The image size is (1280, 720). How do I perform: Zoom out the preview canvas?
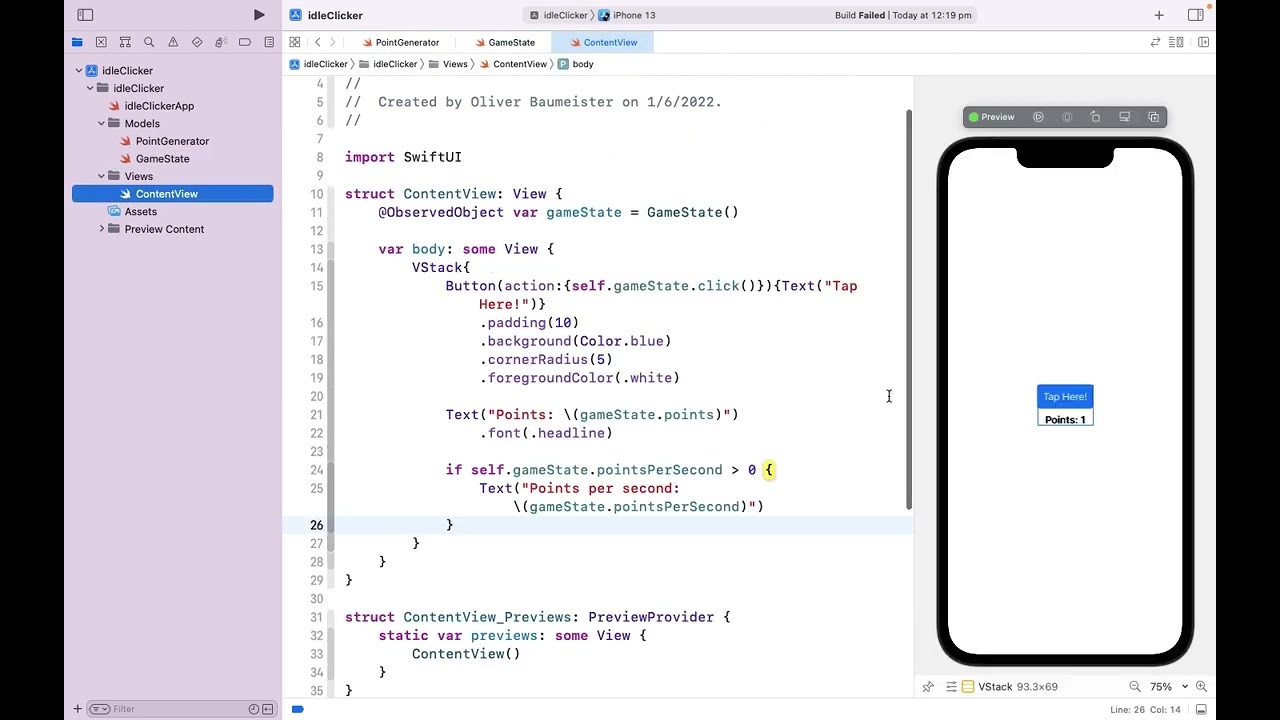coord(1135,687)
